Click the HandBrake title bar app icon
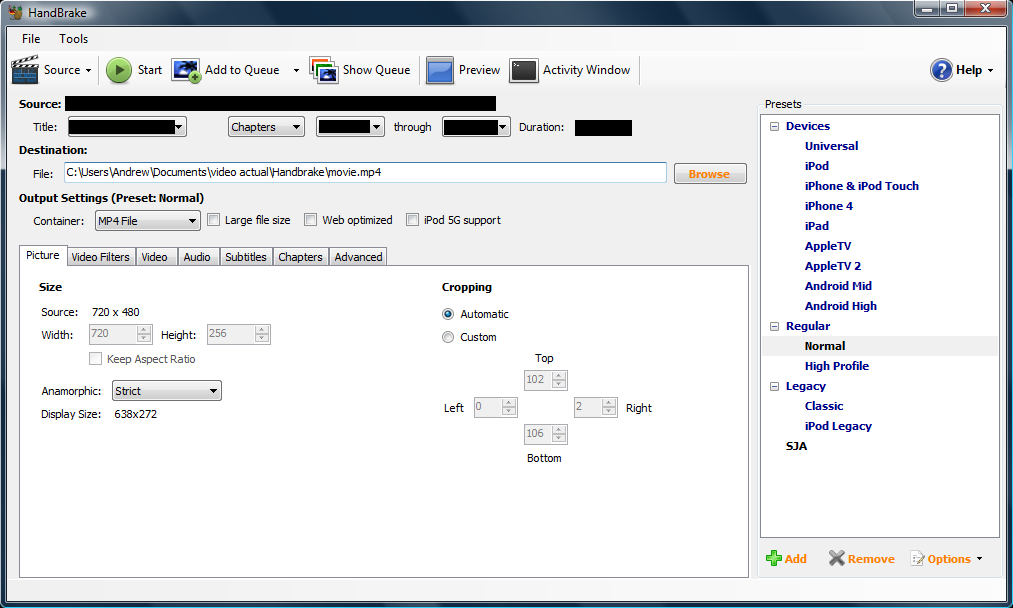 (15, 12)
